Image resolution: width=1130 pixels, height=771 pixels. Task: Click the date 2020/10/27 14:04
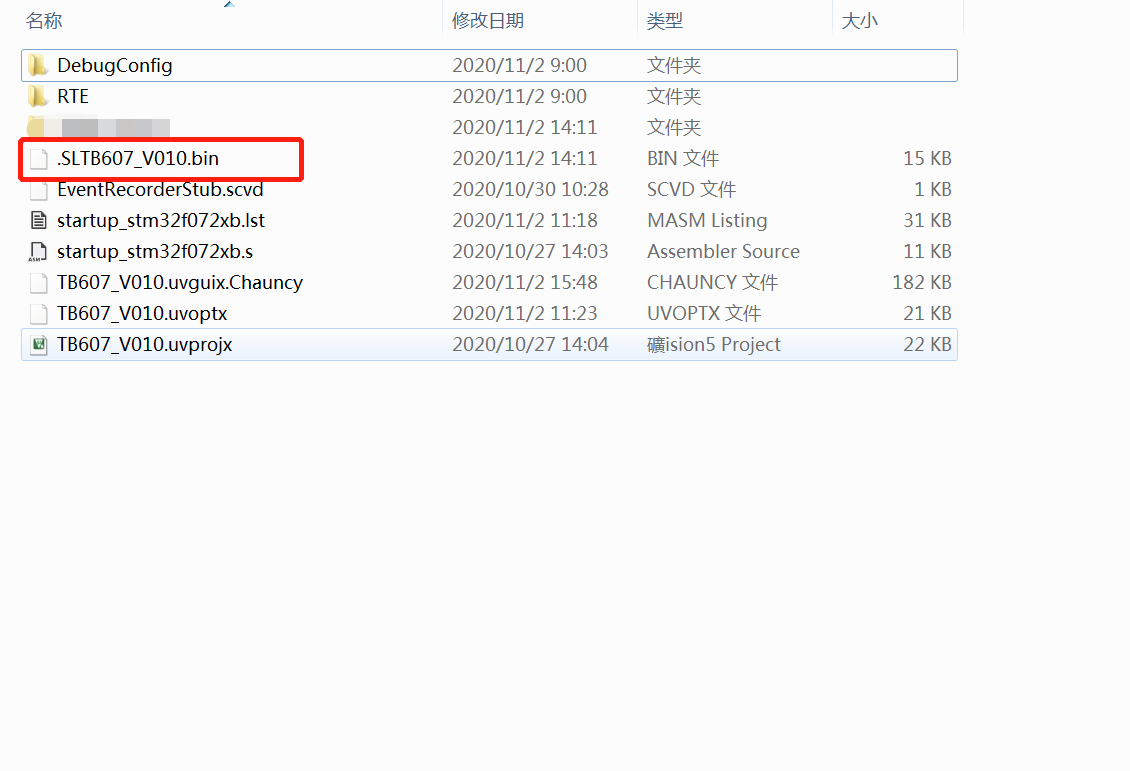click(x=530, y=344)
